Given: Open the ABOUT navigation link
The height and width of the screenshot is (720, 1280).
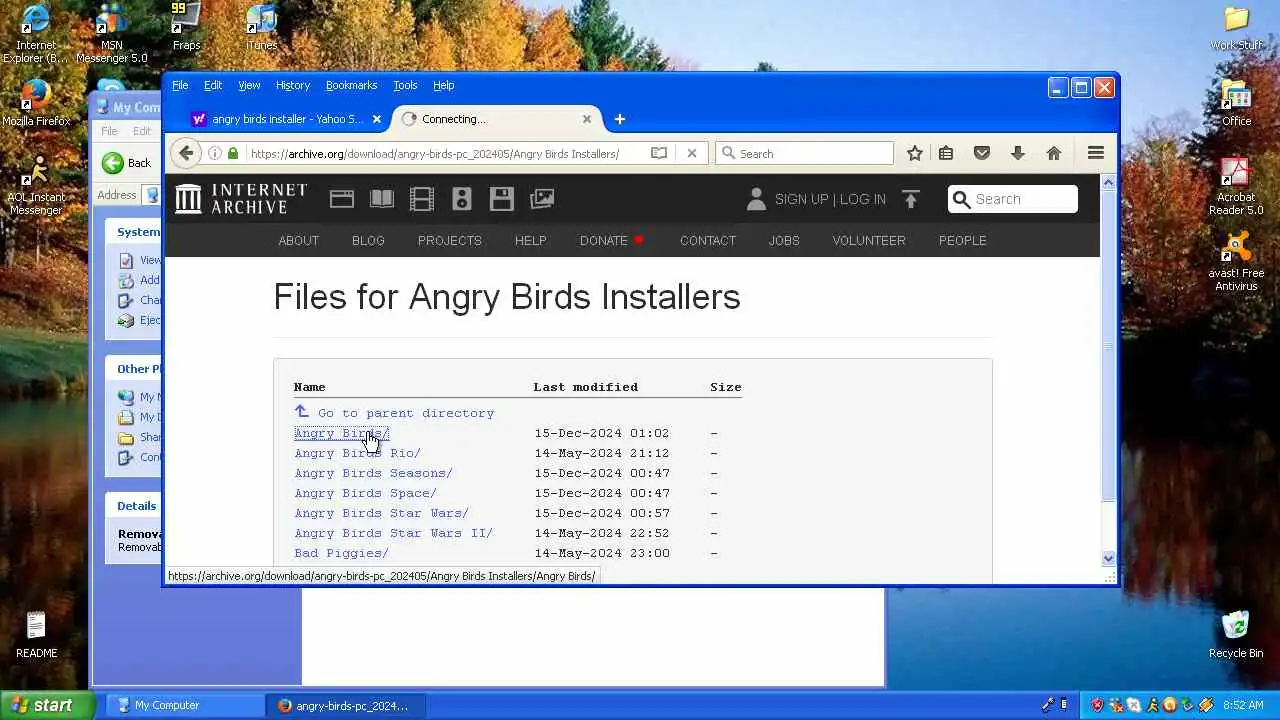Looking at the screenshot, I should [299, 240].
